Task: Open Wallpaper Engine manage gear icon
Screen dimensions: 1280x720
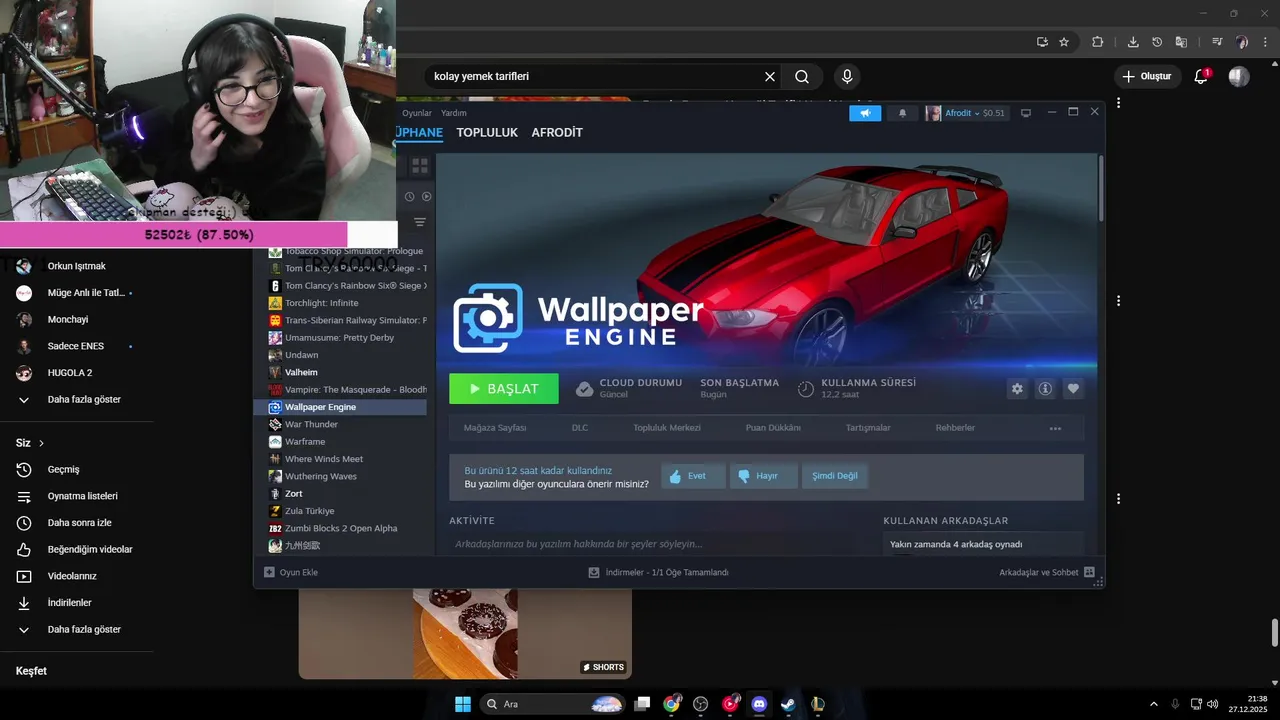Action: click(1017, 389)
